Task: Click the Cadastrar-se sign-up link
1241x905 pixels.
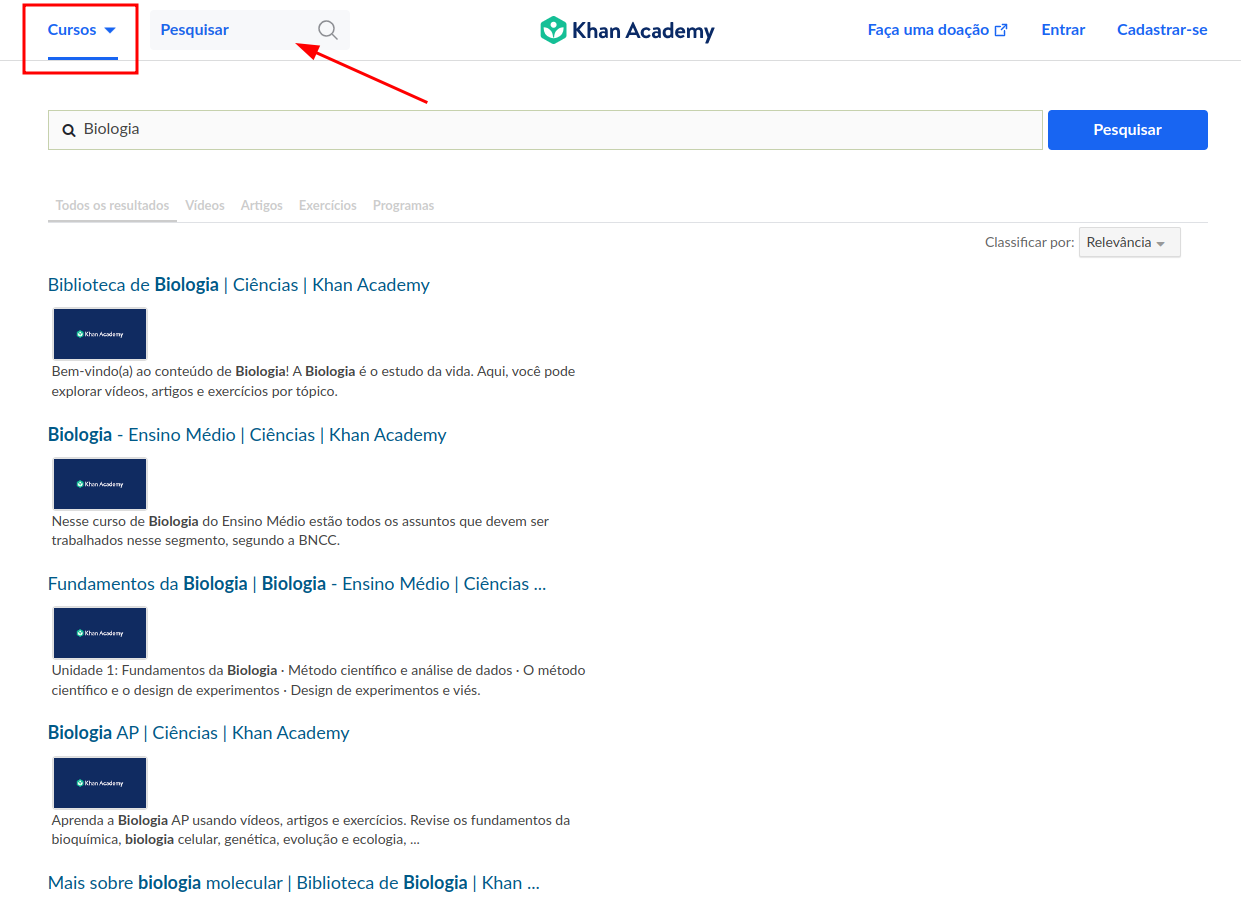Action: (1162, 30)
